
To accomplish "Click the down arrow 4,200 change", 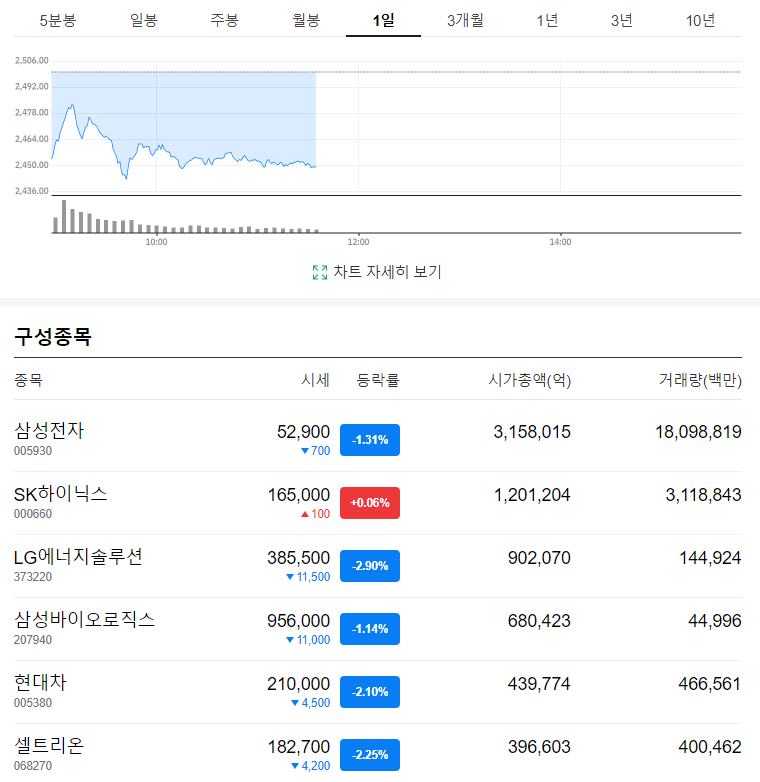I will point(310,766).
